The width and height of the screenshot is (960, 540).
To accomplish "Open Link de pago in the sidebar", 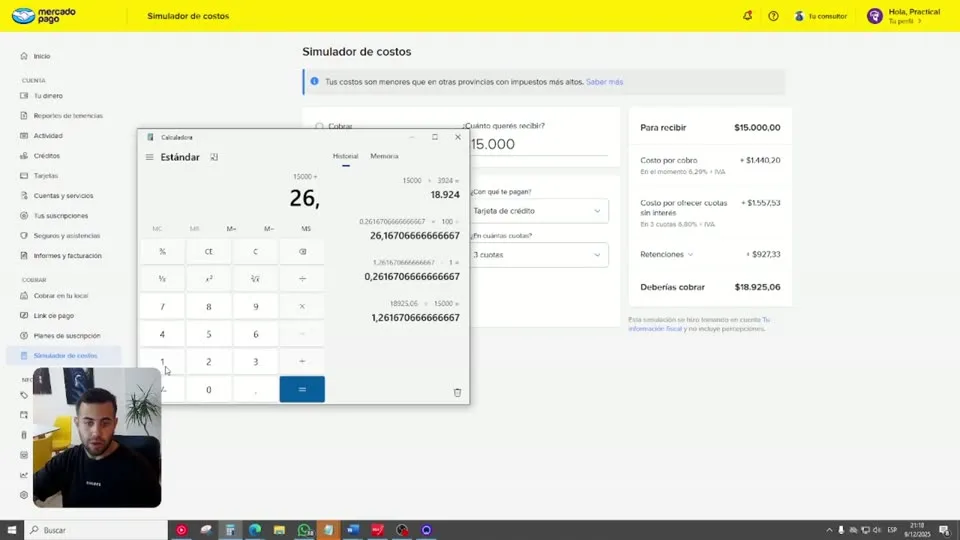I will click(54, 316).
